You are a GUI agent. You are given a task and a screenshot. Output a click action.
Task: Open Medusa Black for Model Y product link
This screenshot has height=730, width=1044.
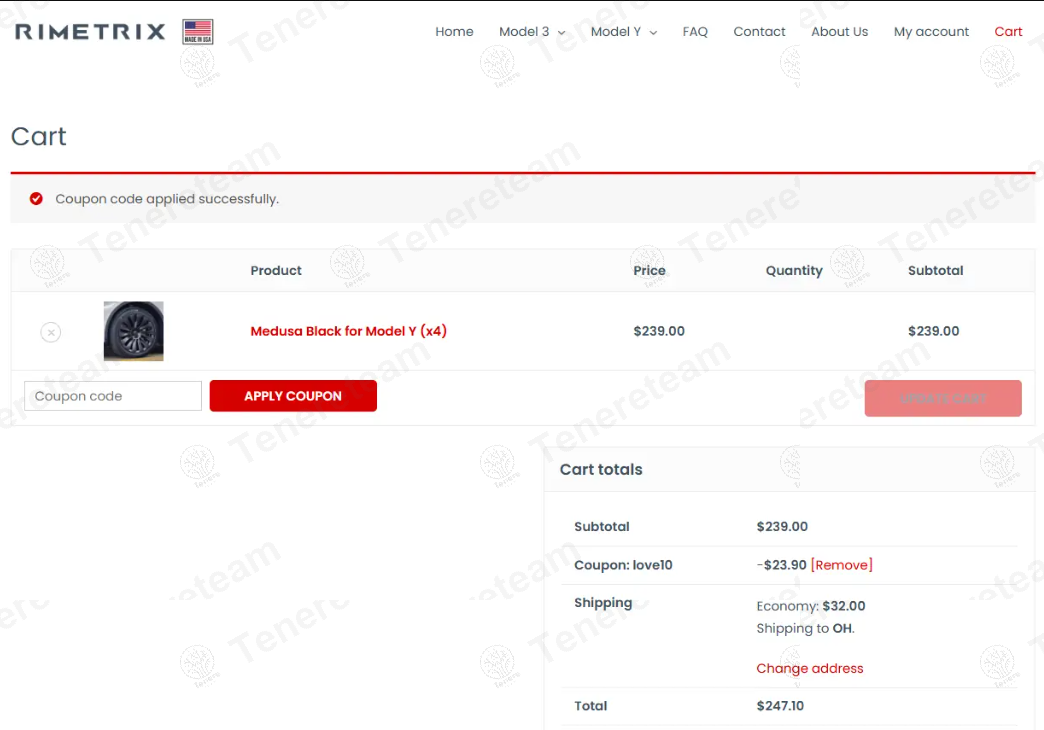click(x=348, y=331)
